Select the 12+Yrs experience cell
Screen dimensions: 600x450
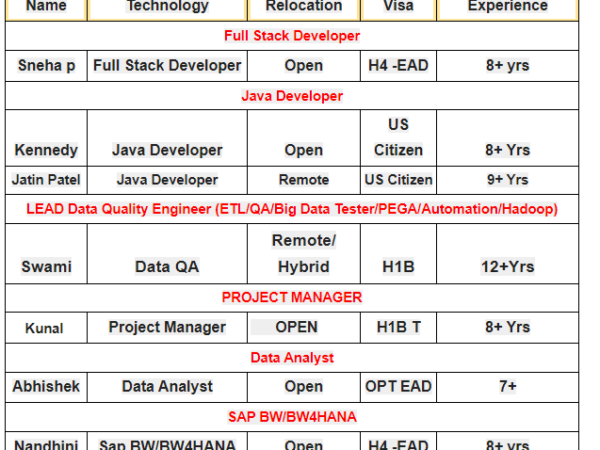point(507,266)
